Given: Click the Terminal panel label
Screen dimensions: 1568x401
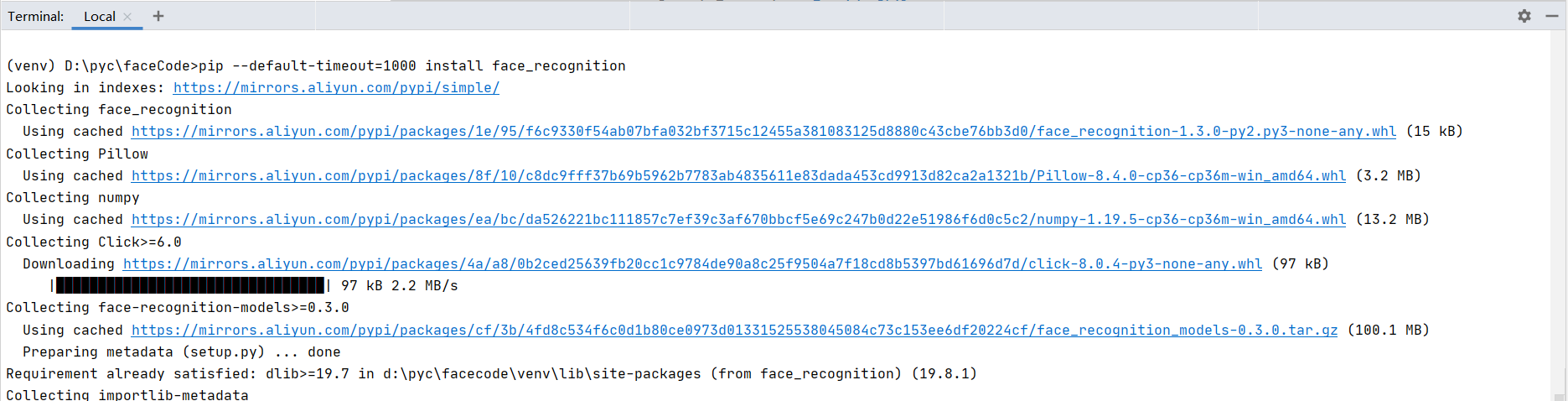Looking at the screenshot, I should click(x=35, y=17).
